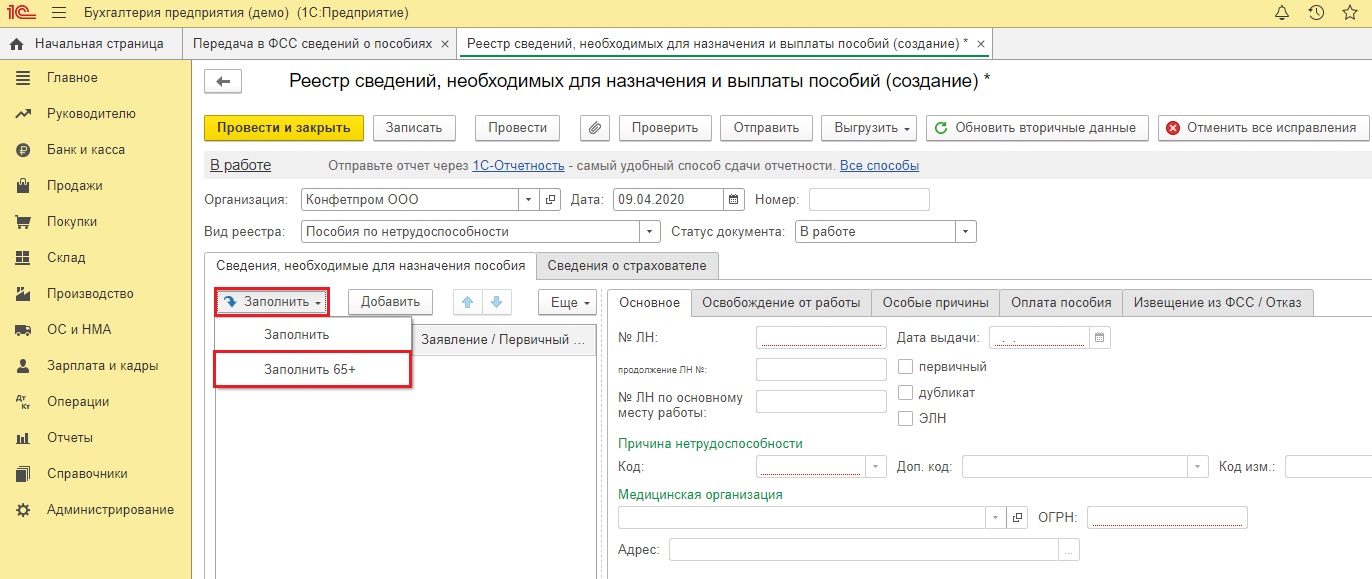1372x579 pixels.
Task: Focus the № ЛН input field
Action: 821,338
